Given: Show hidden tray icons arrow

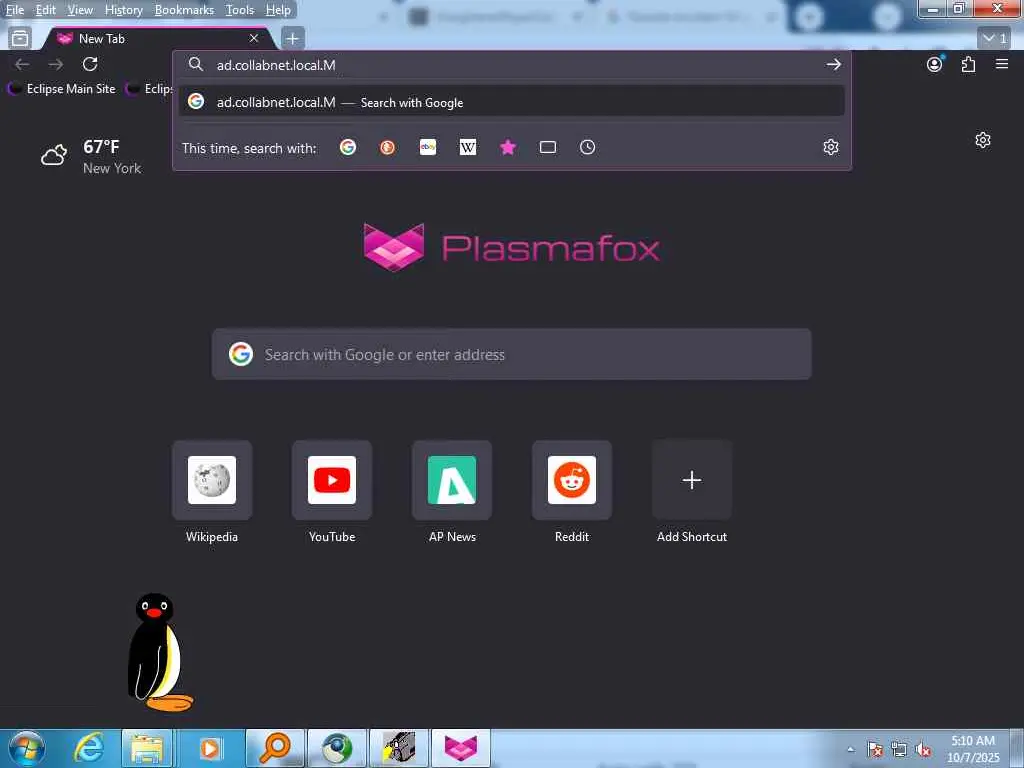Looking at the screenshot, I should (850, 750).
